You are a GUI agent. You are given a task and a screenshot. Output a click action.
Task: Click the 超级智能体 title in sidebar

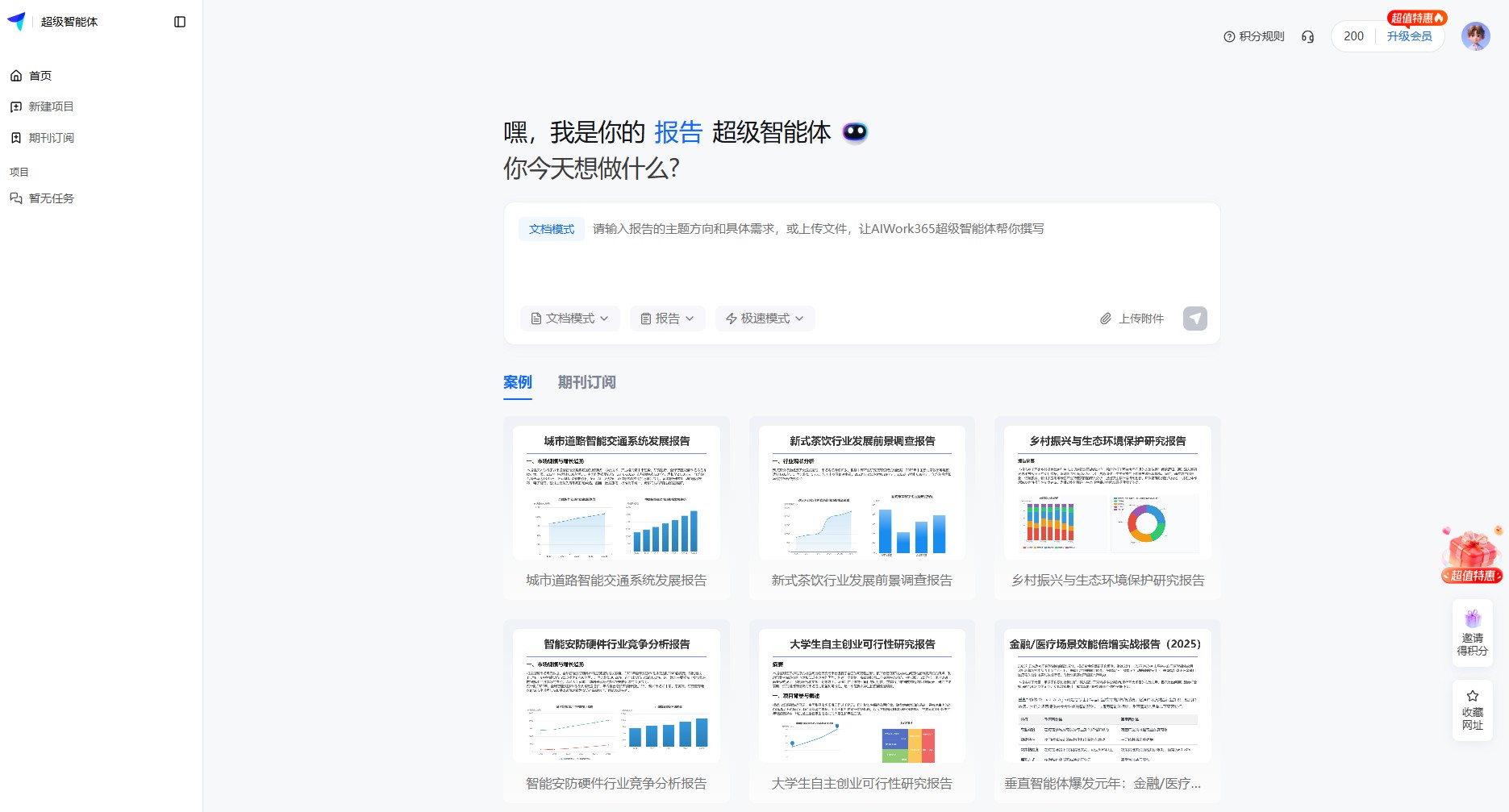click(69, 22)
